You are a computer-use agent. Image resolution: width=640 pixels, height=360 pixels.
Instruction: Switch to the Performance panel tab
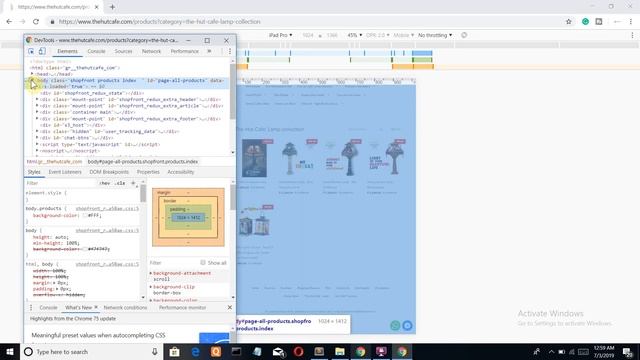[x=184, y=51]
